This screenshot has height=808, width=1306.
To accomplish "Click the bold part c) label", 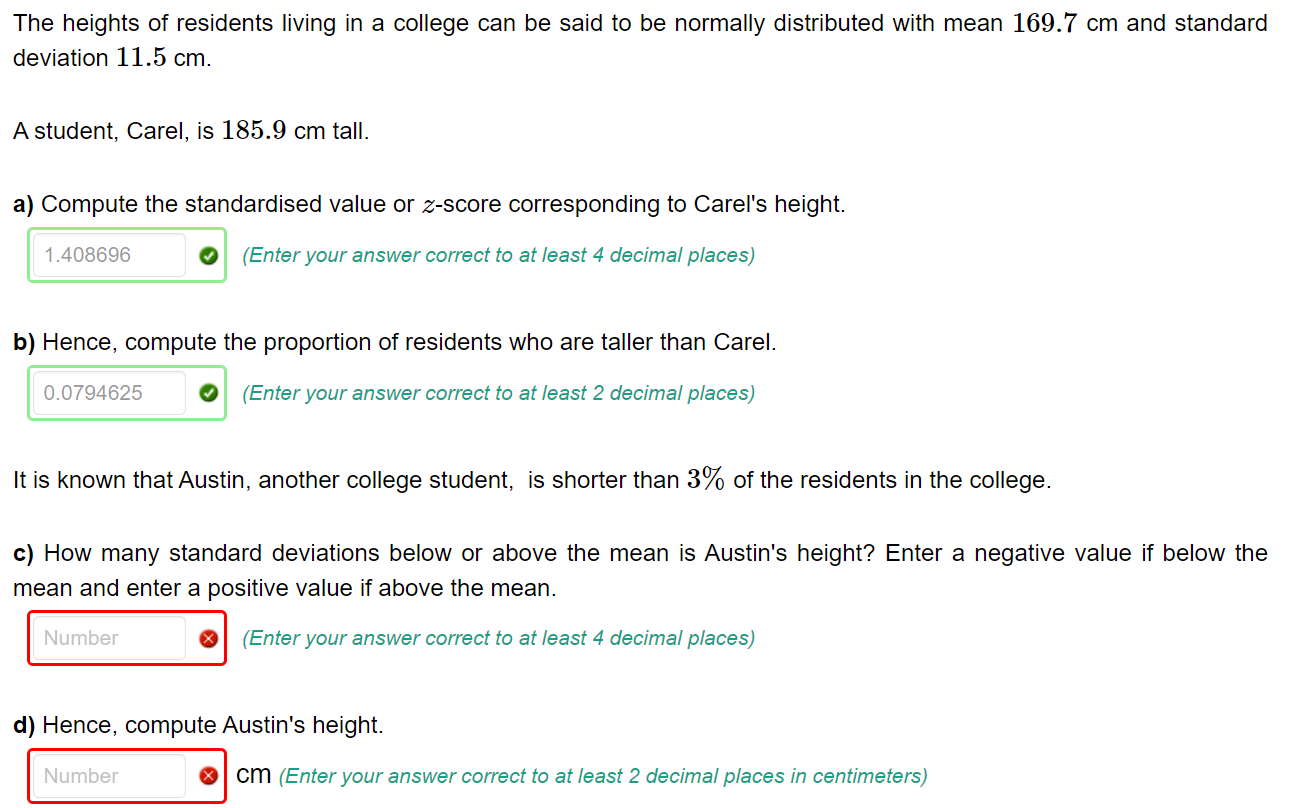I will (21, 553).
